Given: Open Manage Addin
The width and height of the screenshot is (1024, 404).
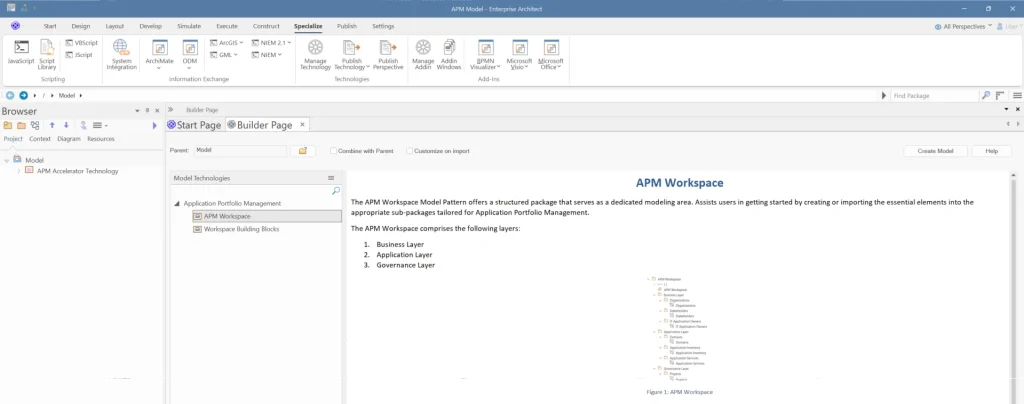Looking at the screenshot, I should pyautogui.click(x=423, y=54).
